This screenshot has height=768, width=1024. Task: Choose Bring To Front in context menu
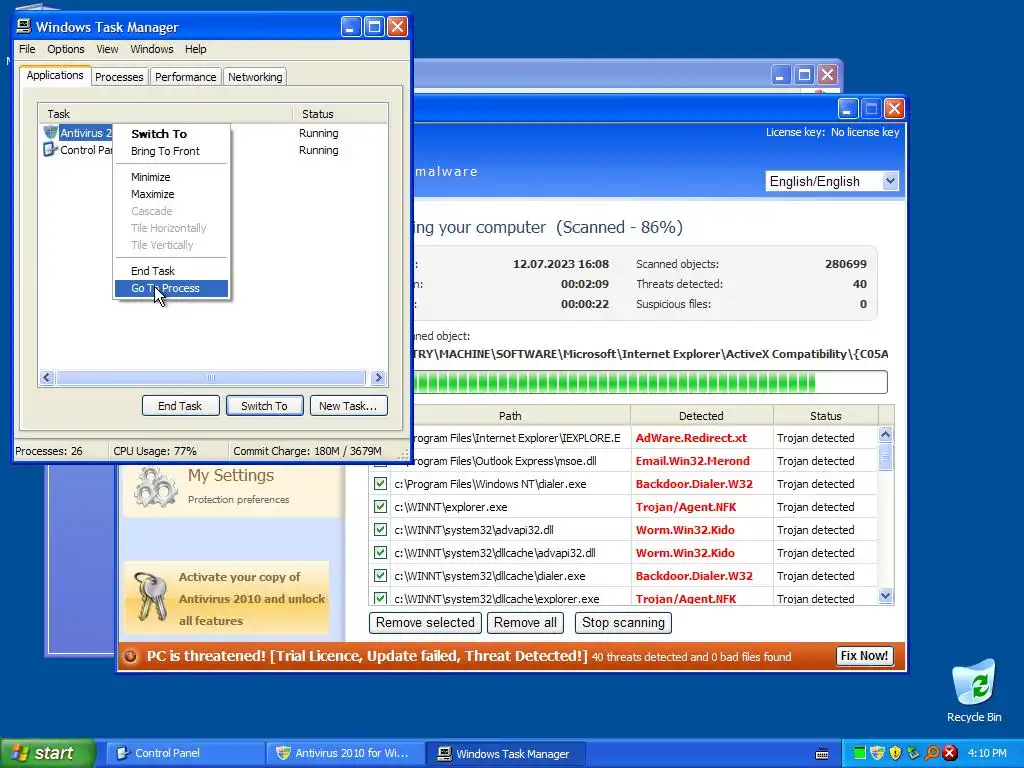point(171,151)
